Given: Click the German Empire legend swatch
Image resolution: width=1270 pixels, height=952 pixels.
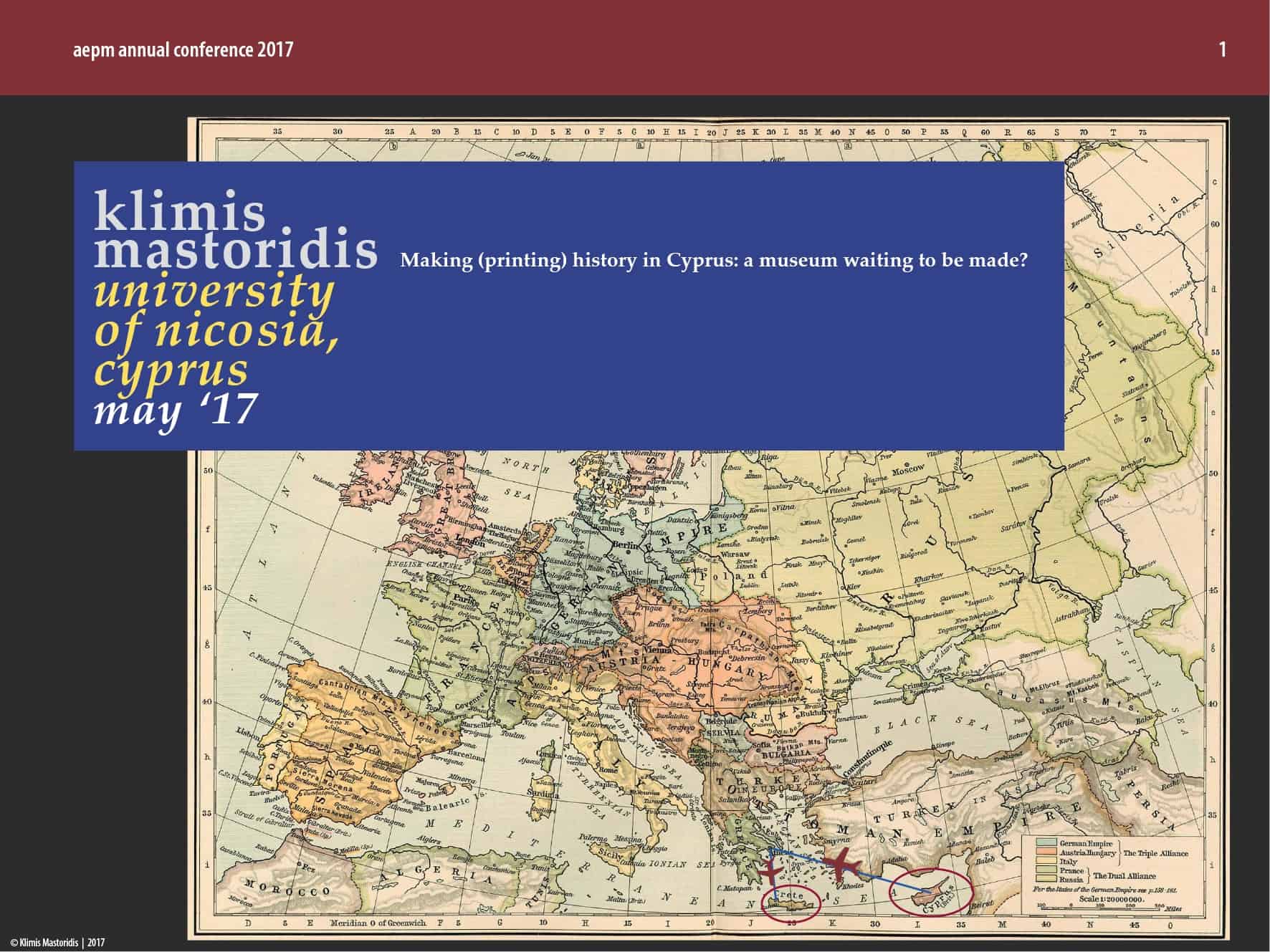Looking at the screenshot, I should coord(1046,842).
